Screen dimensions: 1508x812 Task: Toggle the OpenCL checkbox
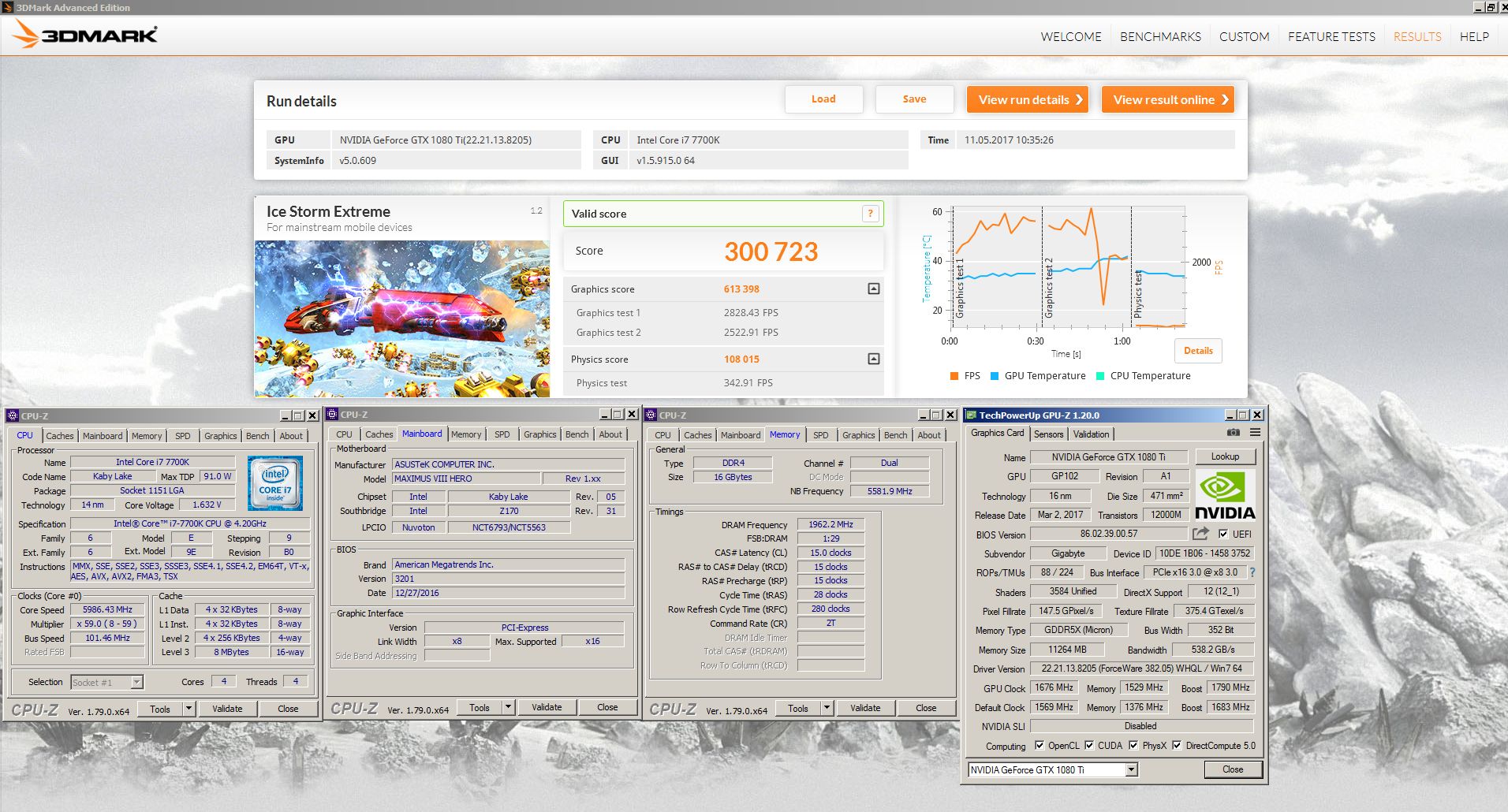(1040, 745)
